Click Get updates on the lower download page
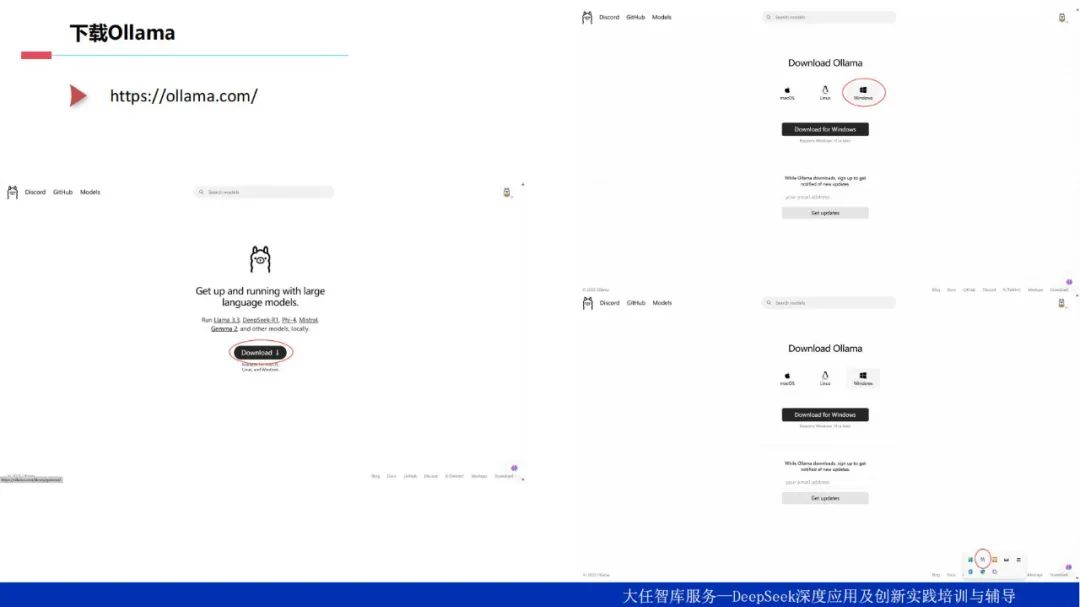The height and width of the screenshot is (607, 1080). click(x=825, y=498)
